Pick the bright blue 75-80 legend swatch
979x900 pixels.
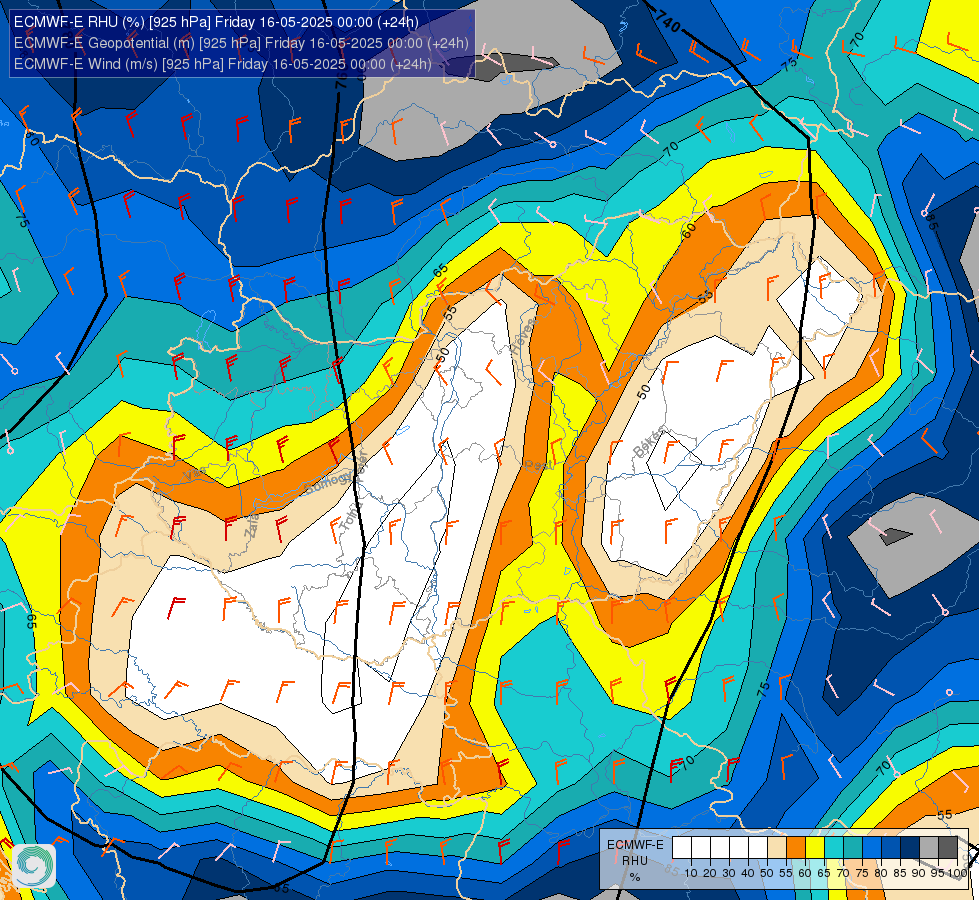[x=872, y=847]
